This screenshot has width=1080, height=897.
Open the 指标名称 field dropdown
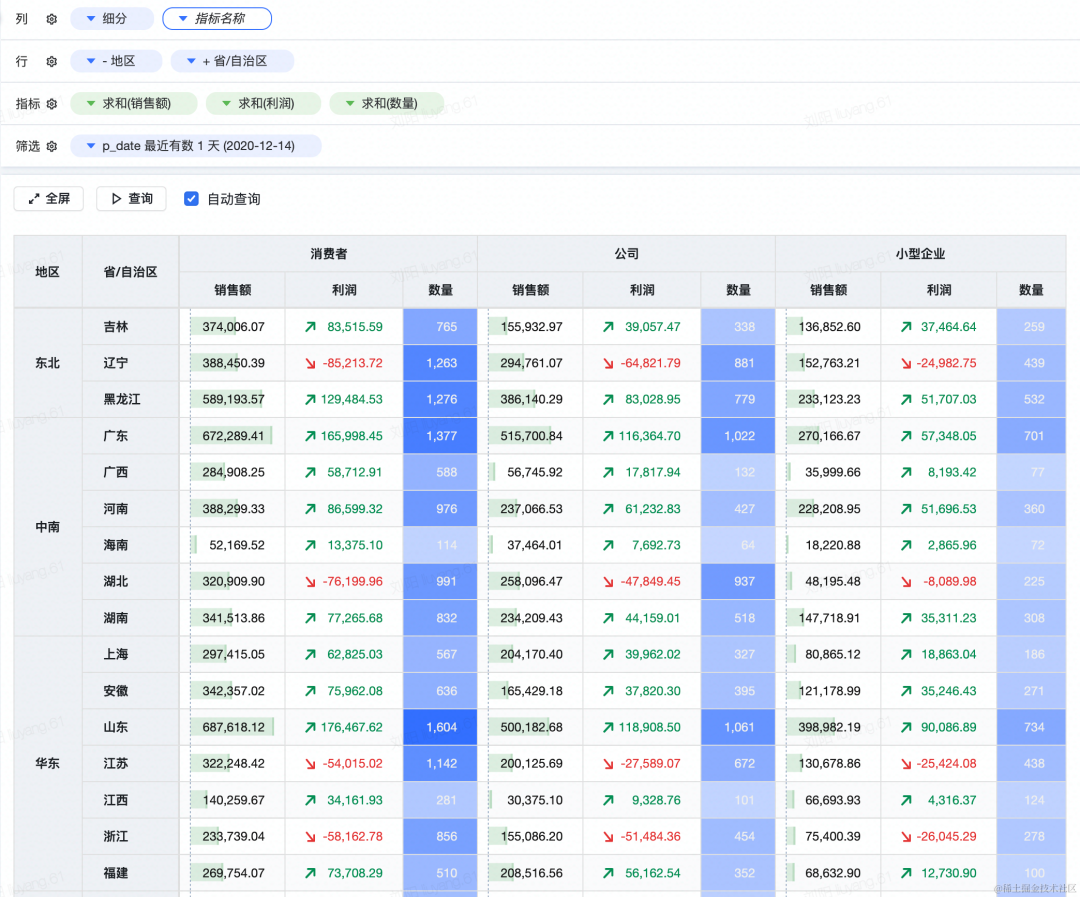(x=181, y=18)
